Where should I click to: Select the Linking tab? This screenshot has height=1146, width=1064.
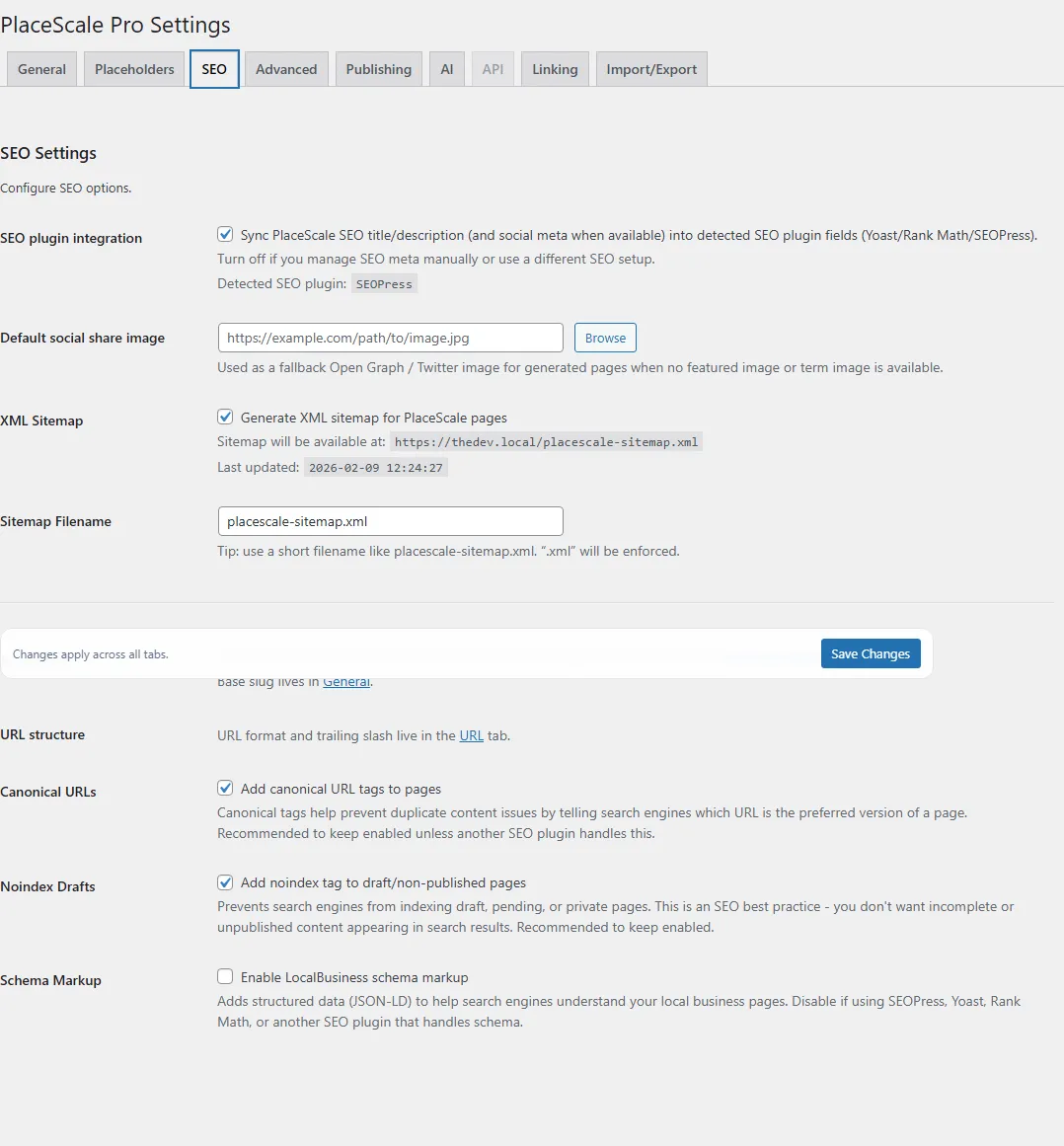[x=554, y=68]
